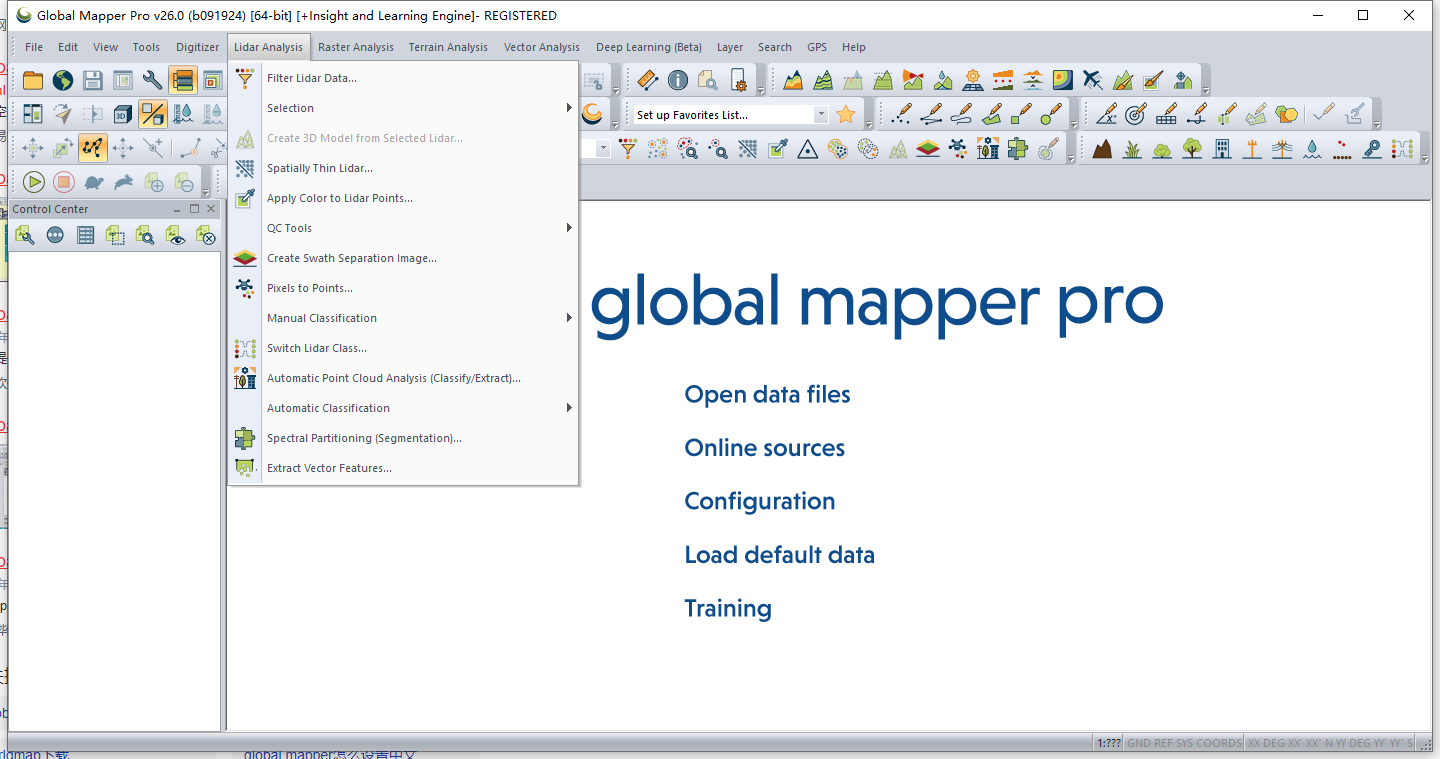This screenshot has width=1440, height=759.
Task: Click the Open data files link
Action: (767, 394)
